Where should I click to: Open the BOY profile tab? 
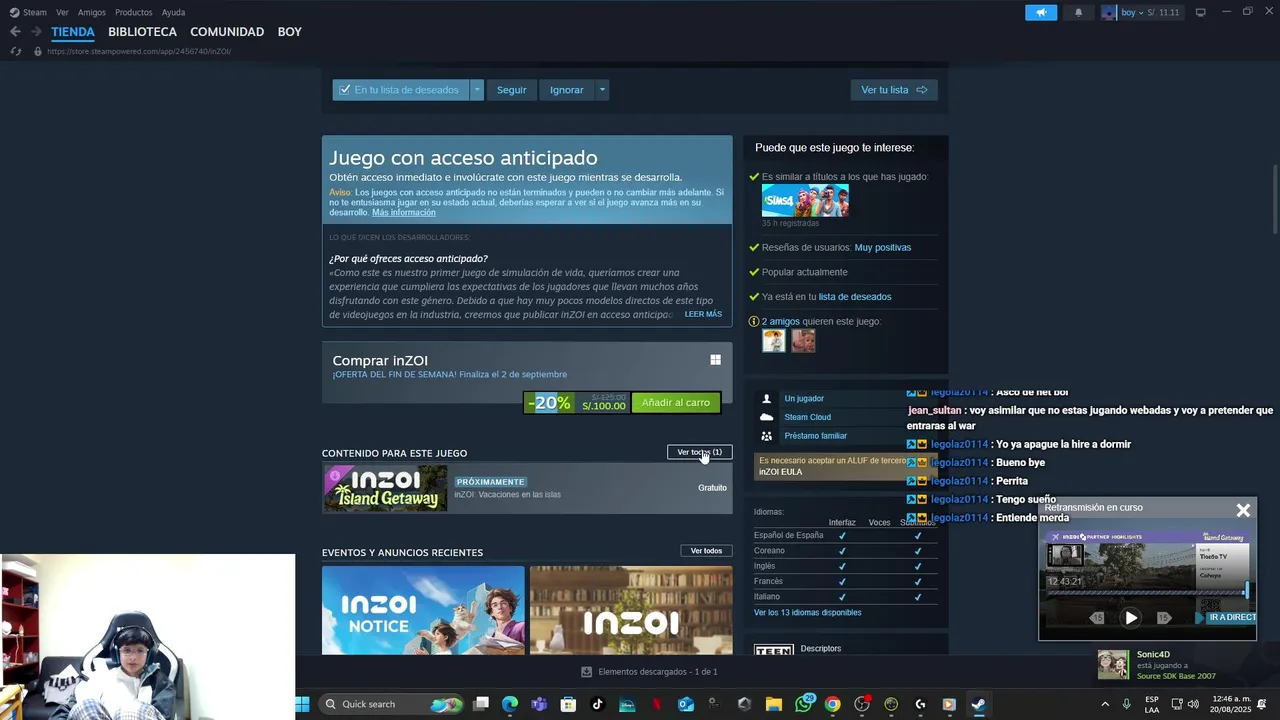pos(290,32)
